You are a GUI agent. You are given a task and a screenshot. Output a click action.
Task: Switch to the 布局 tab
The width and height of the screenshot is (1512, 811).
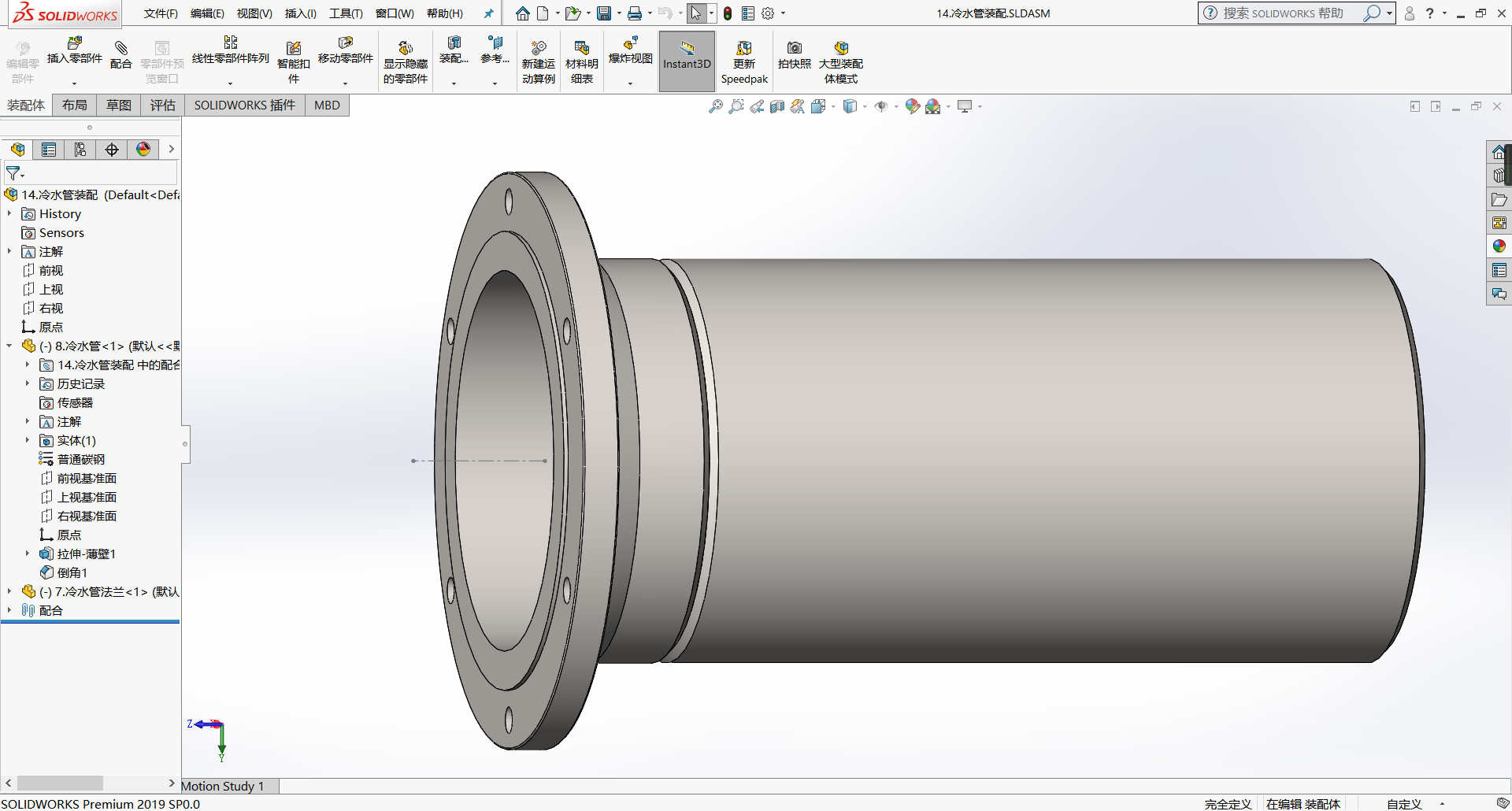75,106
